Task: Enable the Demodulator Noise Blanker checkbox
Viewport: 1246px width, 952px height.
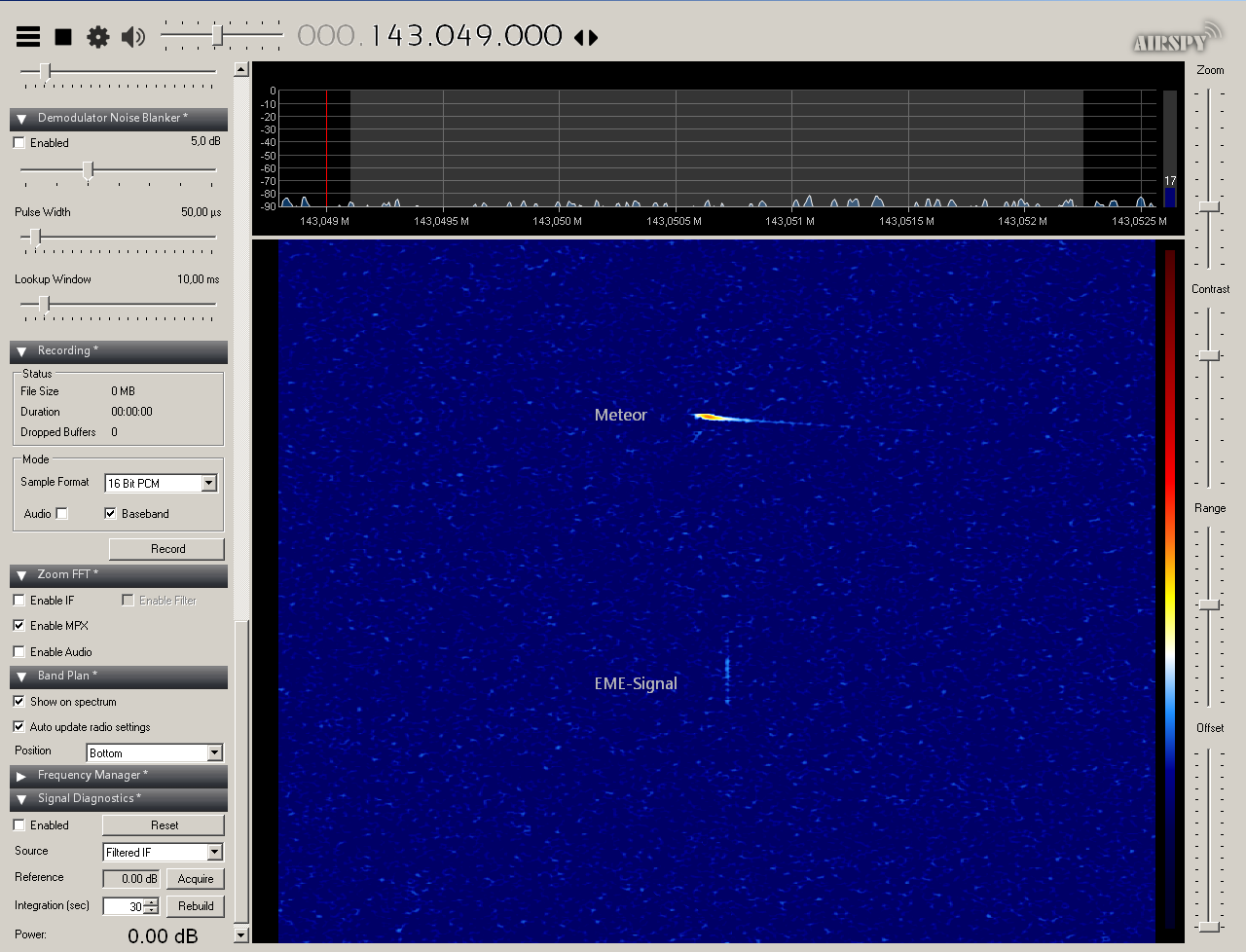Action: point(19,143)
